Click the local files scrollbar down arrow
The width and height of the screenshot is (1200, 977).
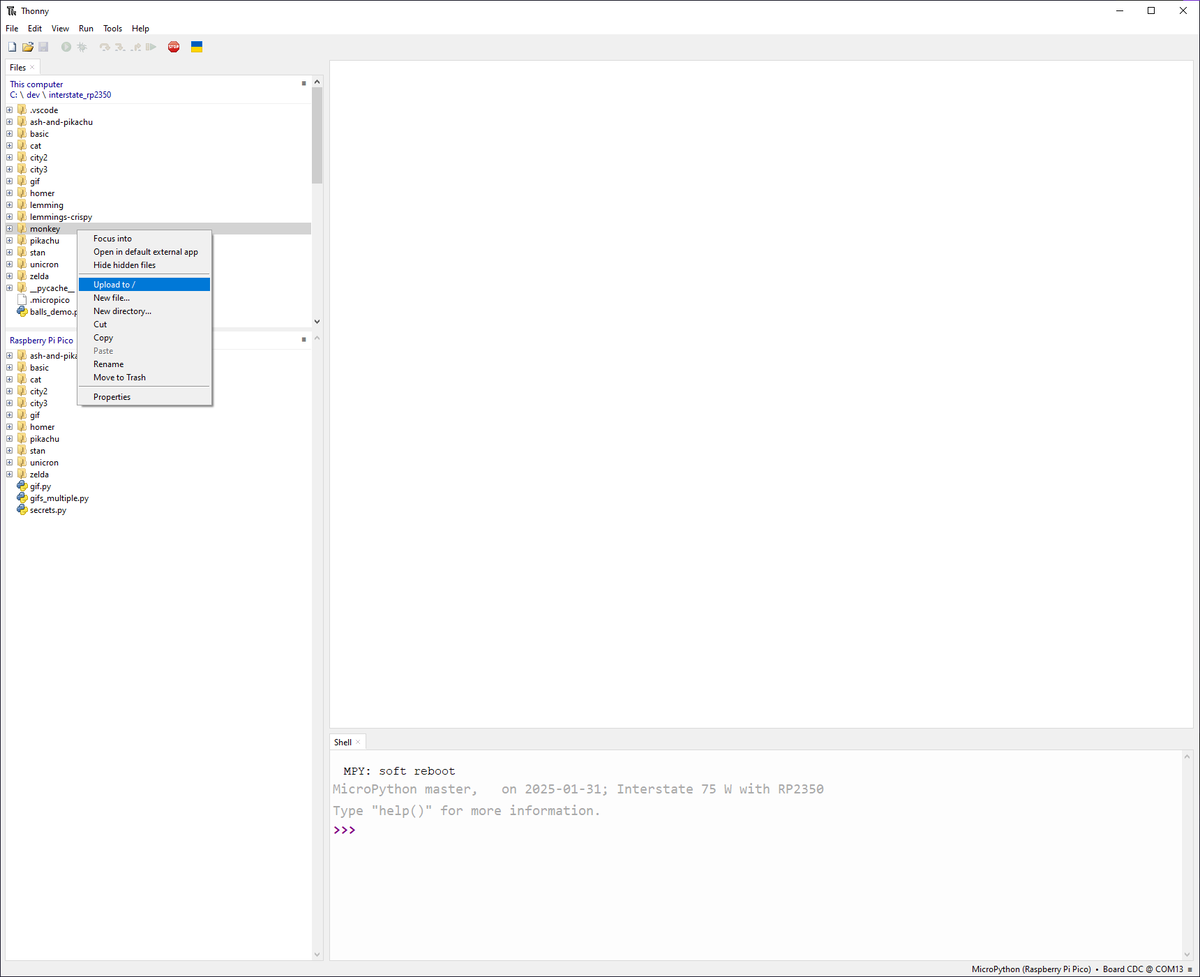pos(317,322)
